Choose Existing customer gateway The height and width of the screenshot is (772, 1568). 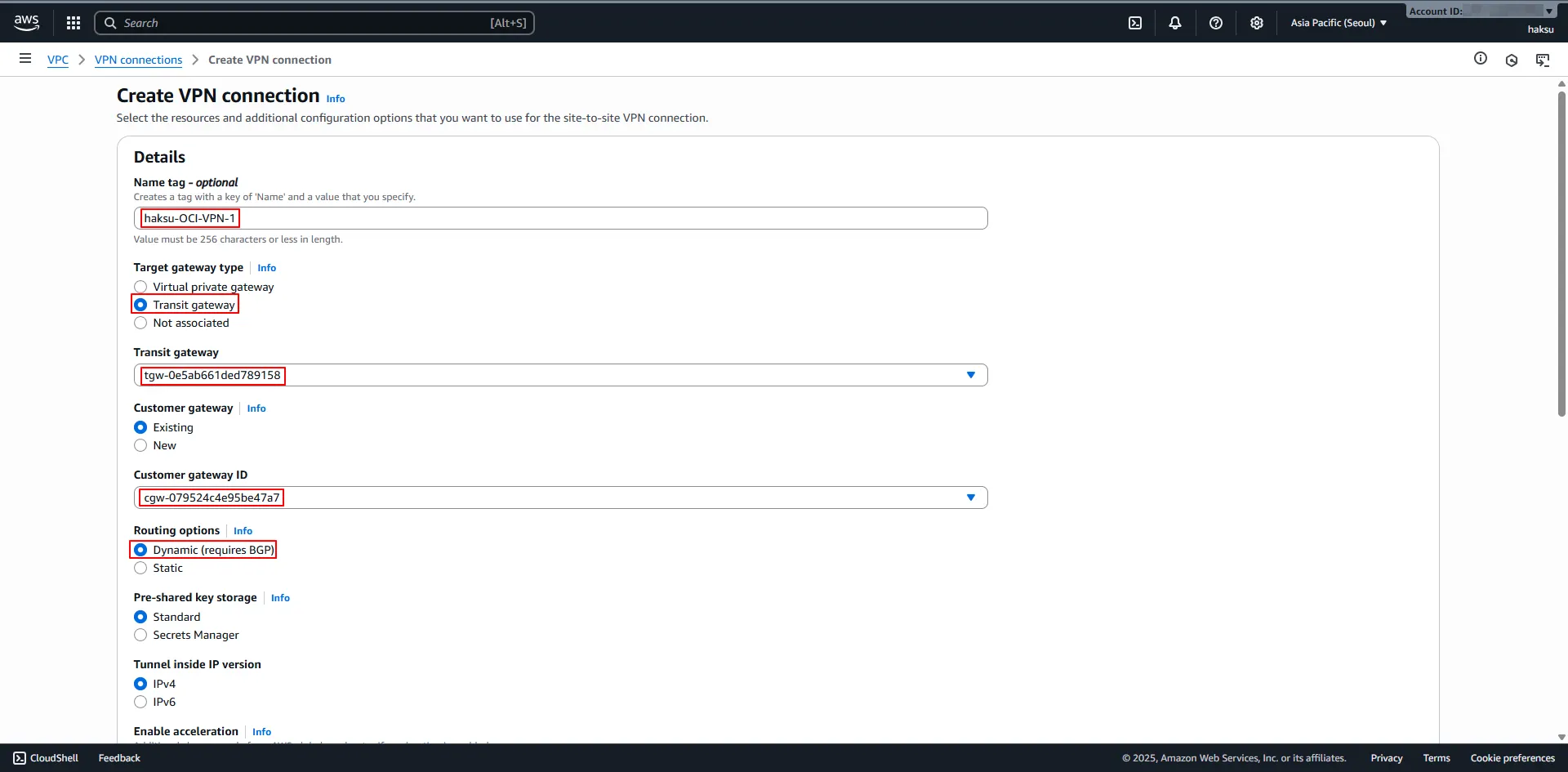tap(140, 427)
